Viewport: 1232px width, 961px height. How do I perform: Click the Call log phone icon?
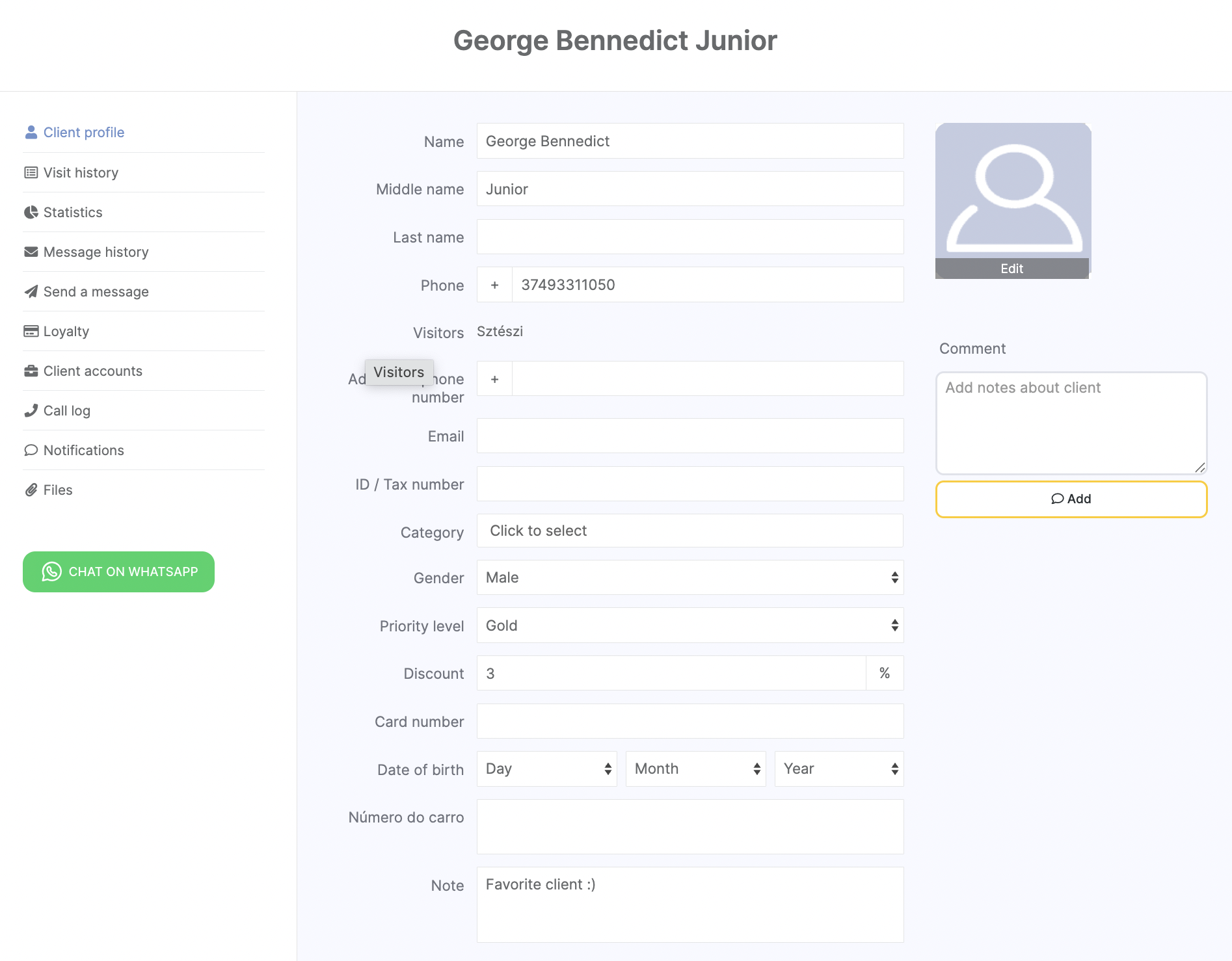(x=31, y=411)
